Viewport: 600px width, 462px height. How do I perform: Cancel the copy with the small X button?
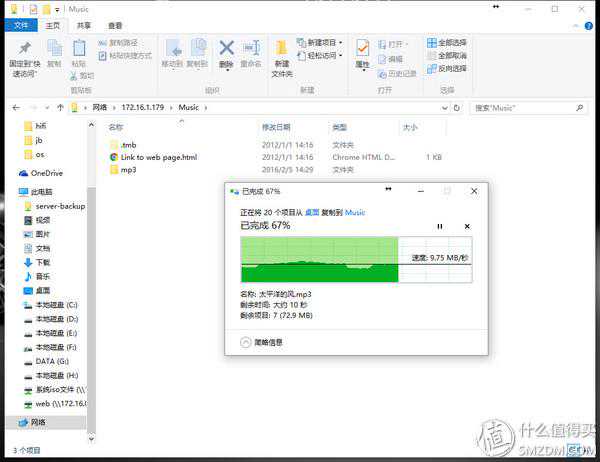tap(466, 226)
